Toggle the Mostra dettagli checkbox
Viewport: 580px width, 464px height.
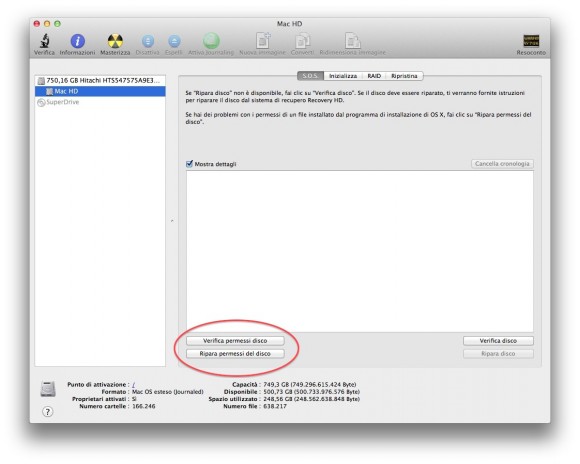(x=189, y=164)
